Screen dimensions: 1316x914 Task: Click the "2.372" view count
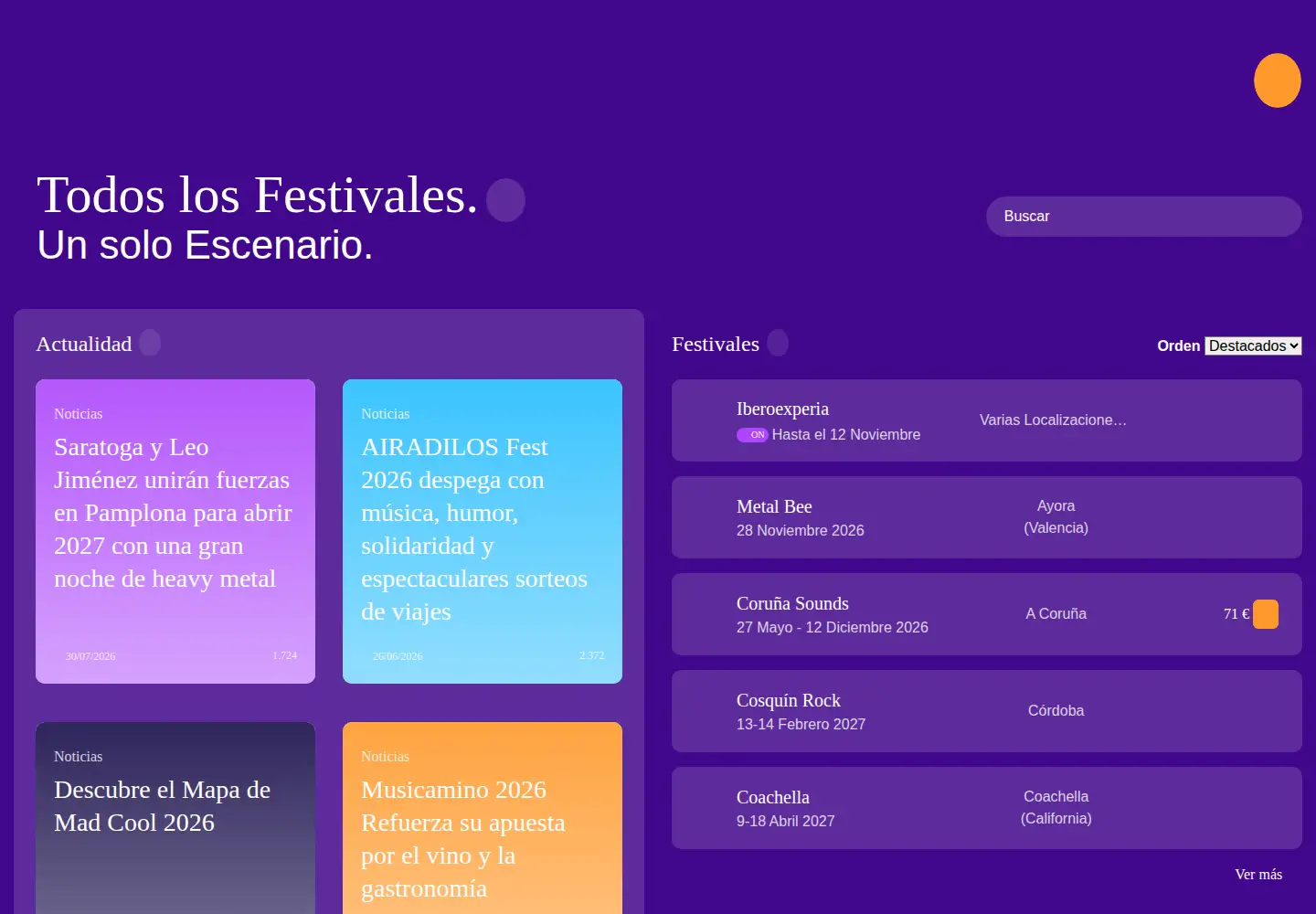pos(592,655)
